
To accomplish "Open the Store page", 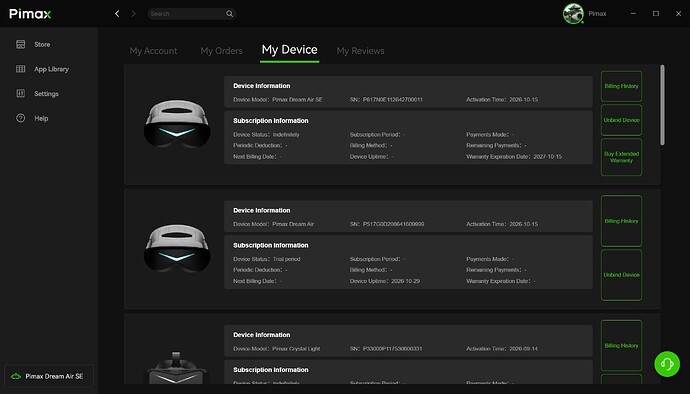I will pyautogui.click(x=42, y=44).
